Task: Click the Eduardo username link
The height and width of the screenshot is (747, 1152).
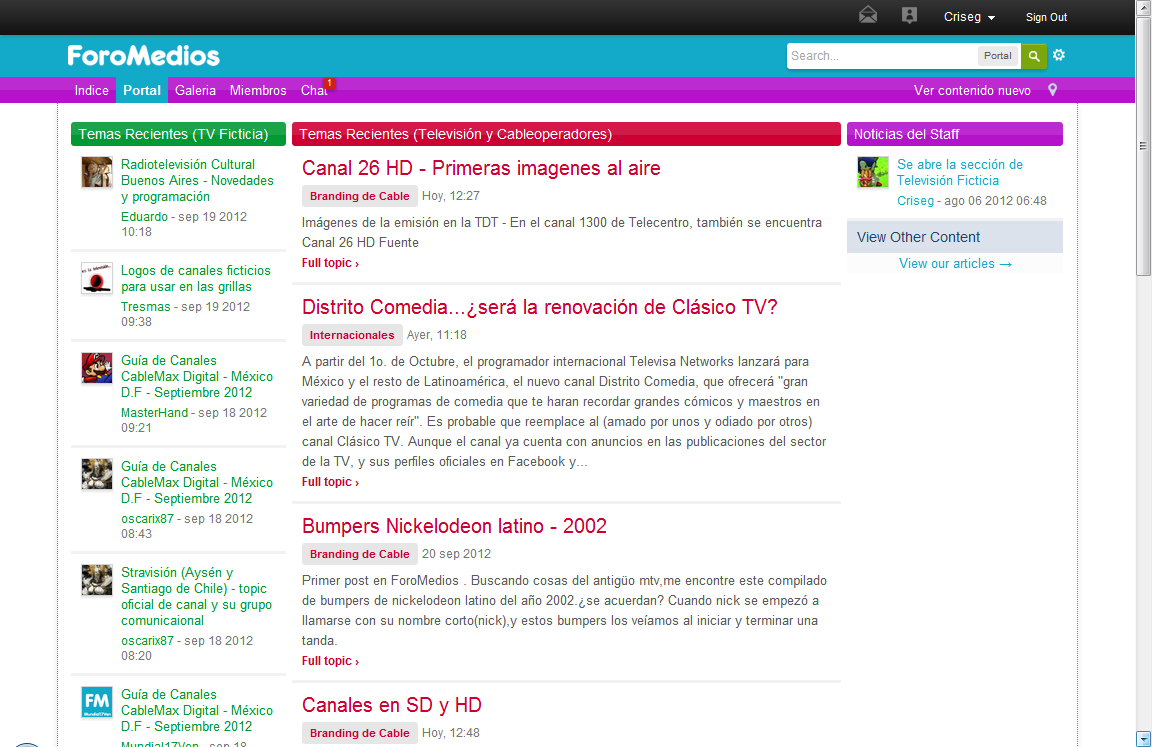Action: [x=144, y=217]
